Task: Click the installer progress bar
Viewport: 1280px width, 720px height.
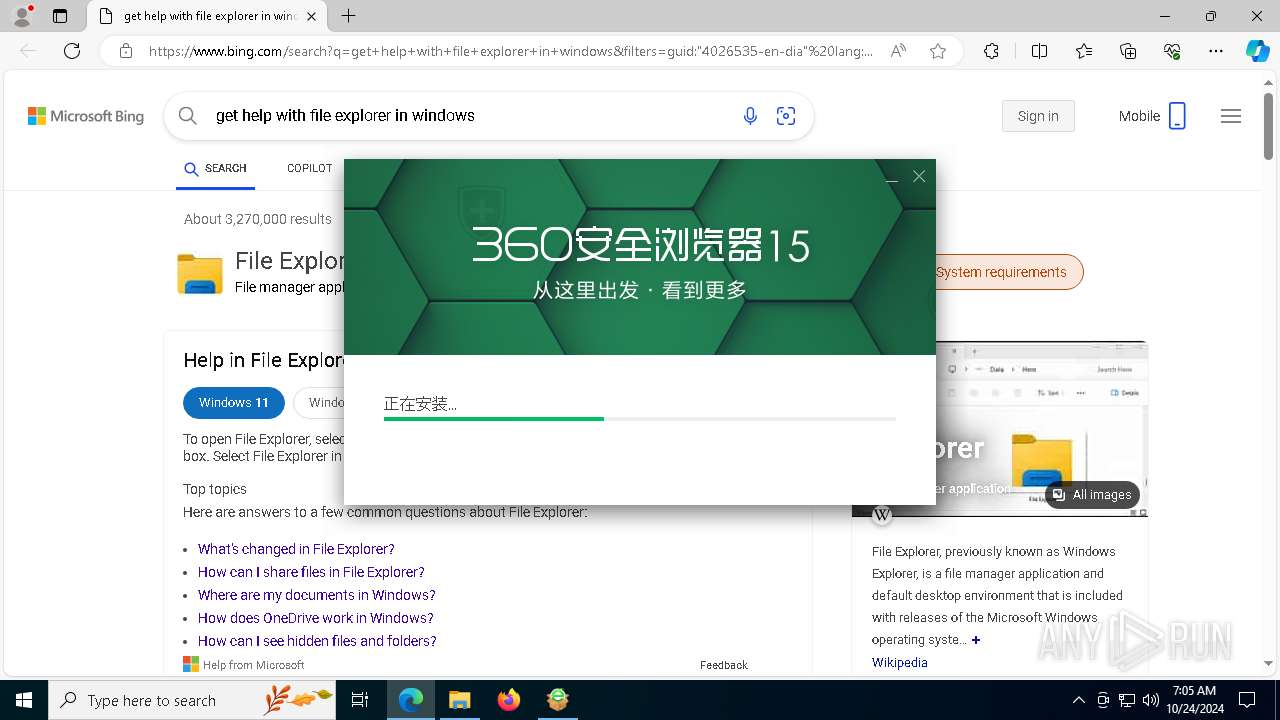Action: tap(640, 419)
